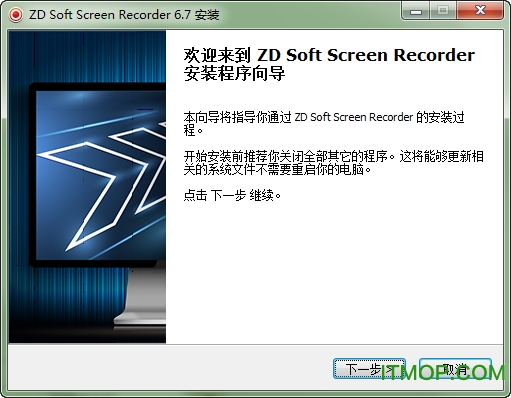Click the 取消 (Cancel) button
This screenshot has height=398, width=511.
coord(455,369)
